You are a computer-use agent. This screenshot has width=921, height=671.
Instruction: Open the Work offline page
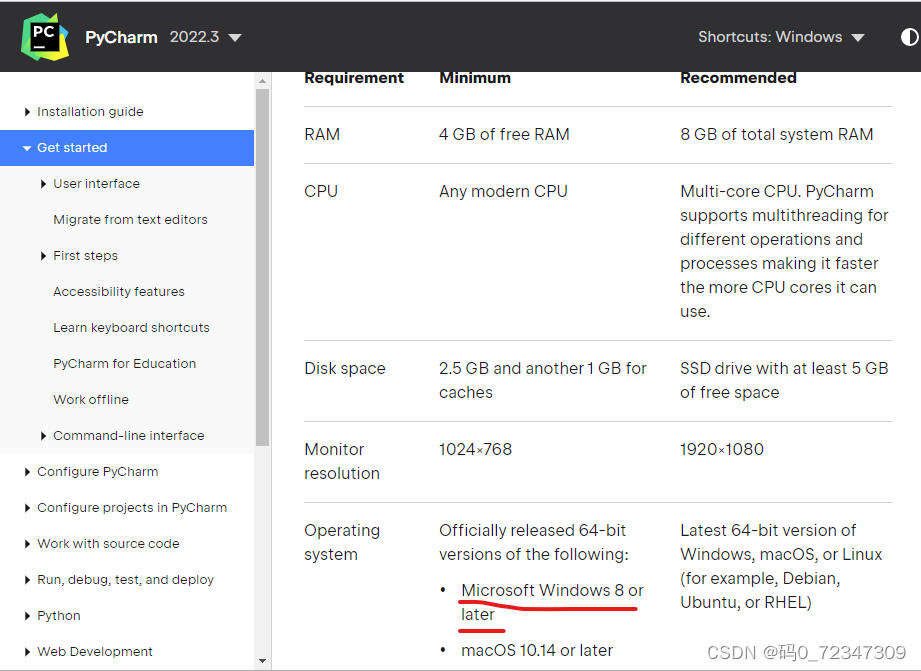(x=91, y=400)
